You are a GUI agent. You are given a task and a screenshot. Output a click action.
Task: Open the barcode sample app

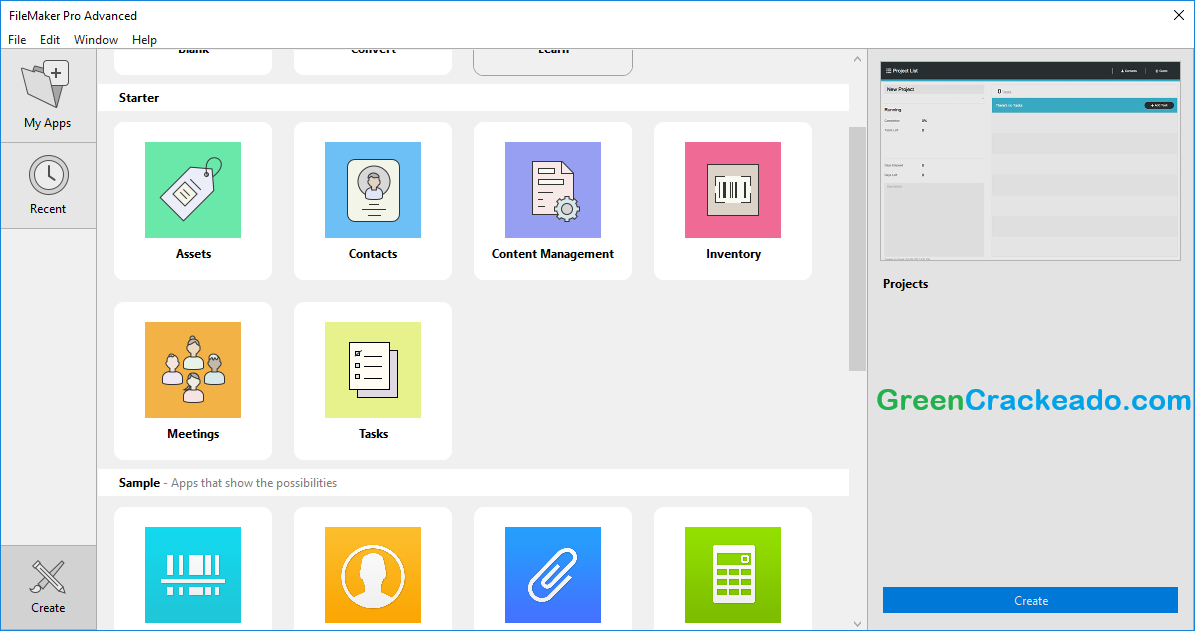[x=192, y=575]
